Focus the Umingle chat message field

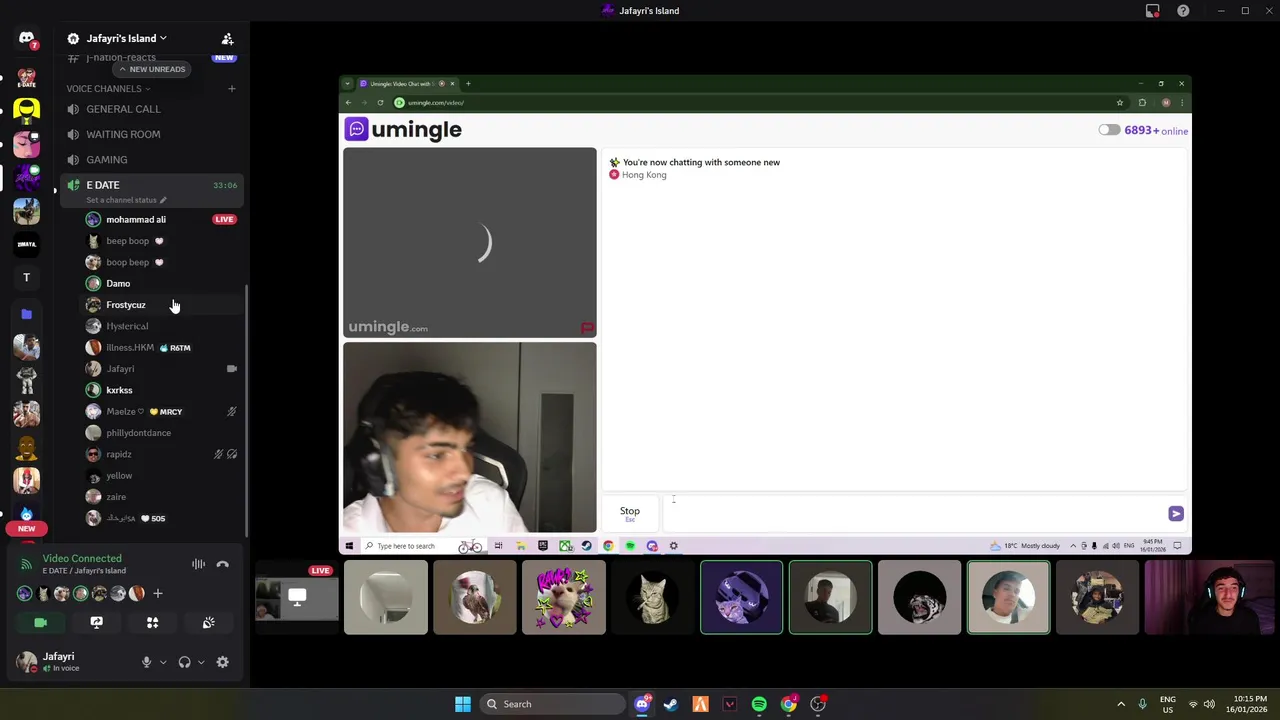point(912,513)
